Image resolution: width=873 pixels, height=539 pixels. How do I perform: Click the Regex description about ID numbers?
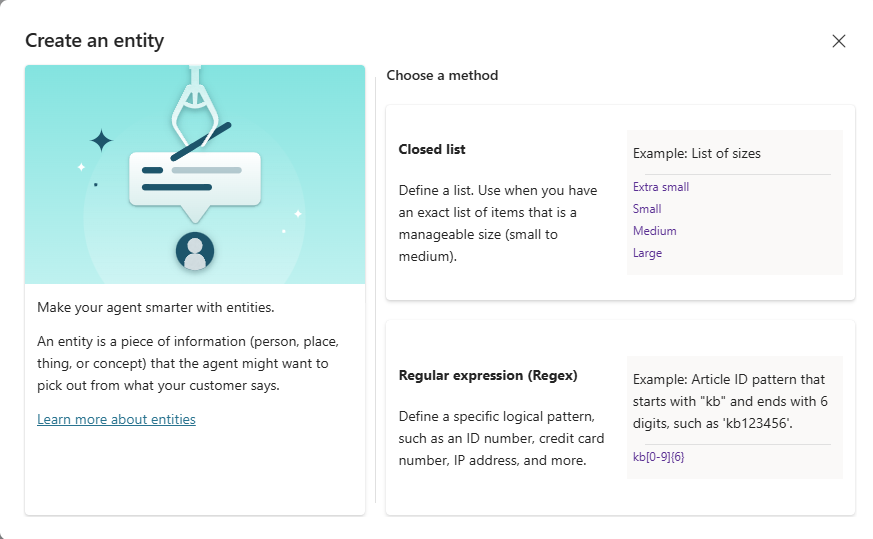pos(498,438)
